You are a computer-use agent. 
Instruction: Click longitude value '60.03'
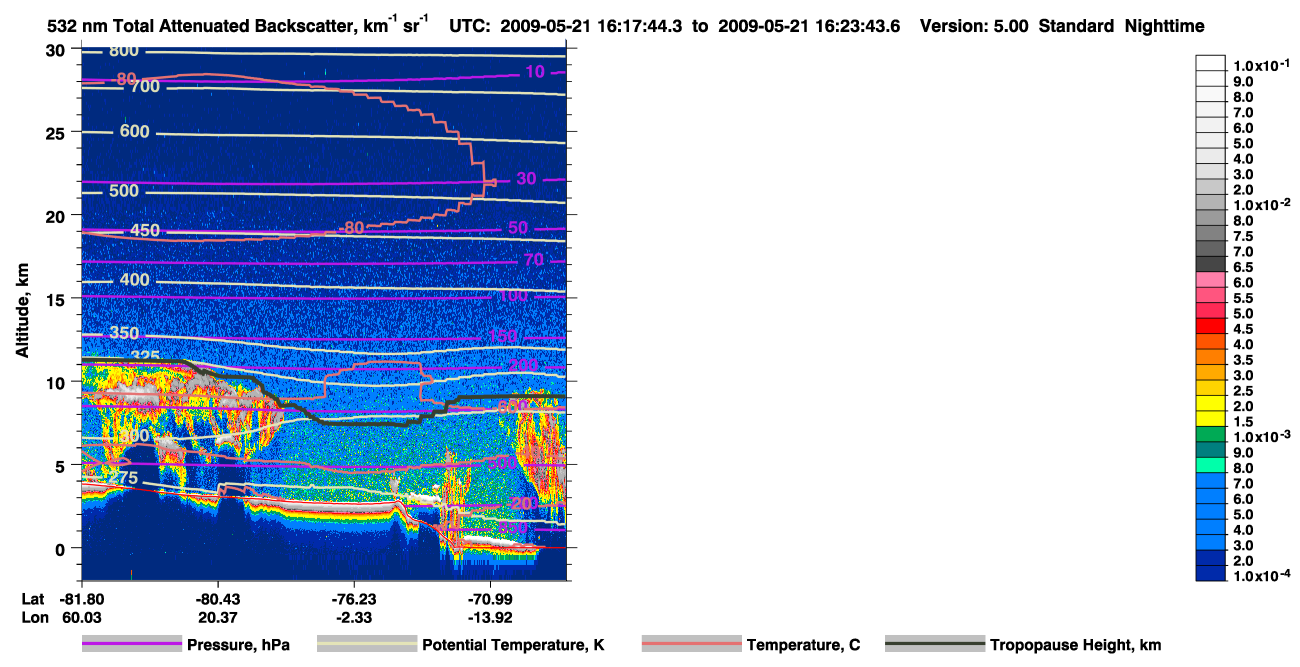click(x=82, y=617)
